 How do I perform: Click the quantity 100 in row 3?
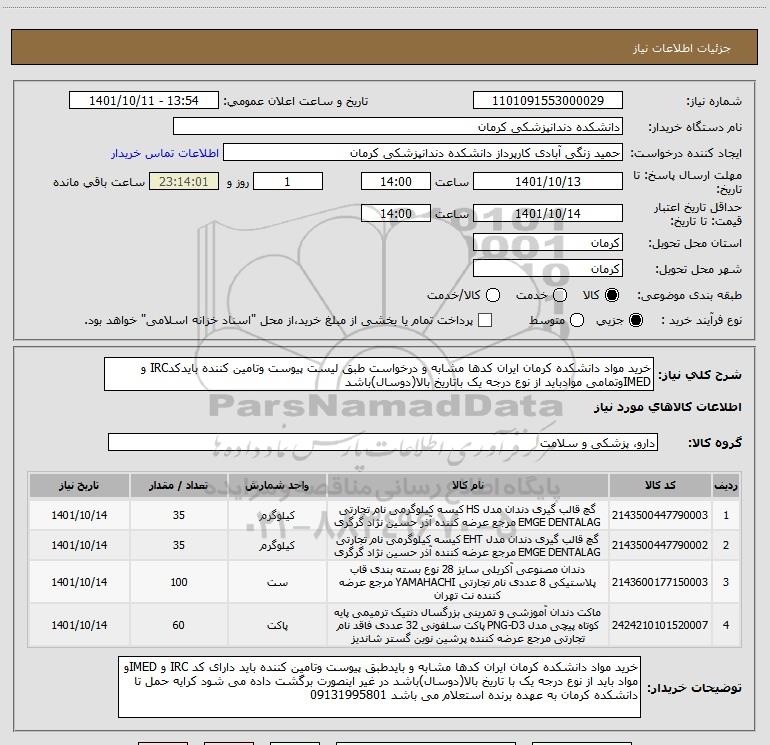point(179,582)
